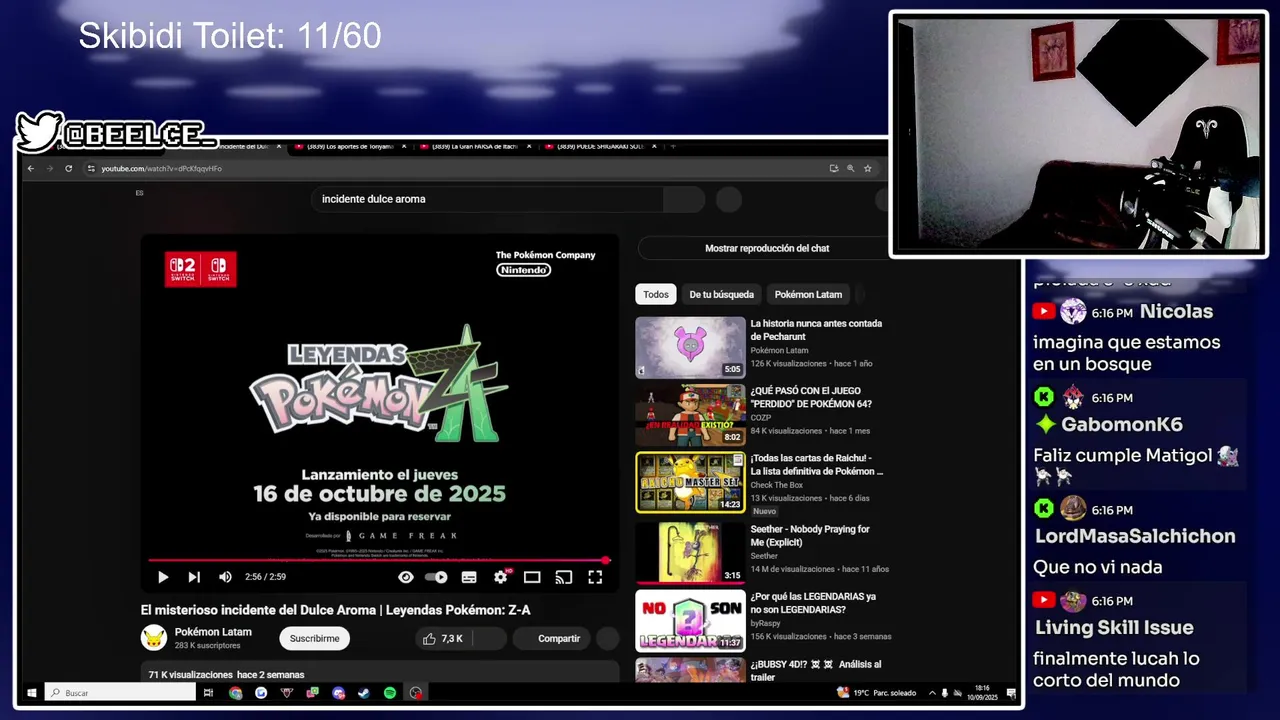This screenshot has height=720, width=1280.
Task: Switch to 'PUEDE SHIGARAKI SOL' tab
Action: (x=600, y=147)
